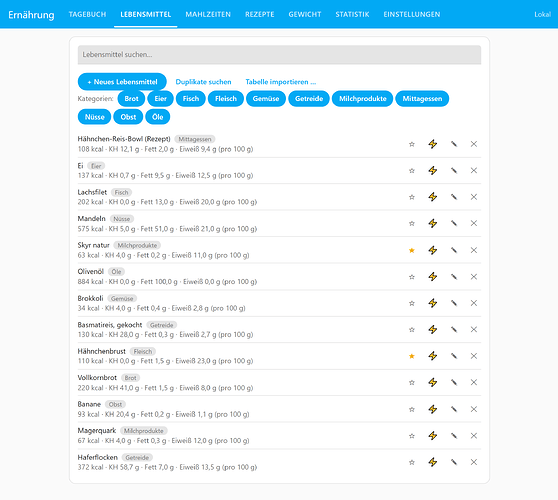Favorite the Banane item

[412, 409]
